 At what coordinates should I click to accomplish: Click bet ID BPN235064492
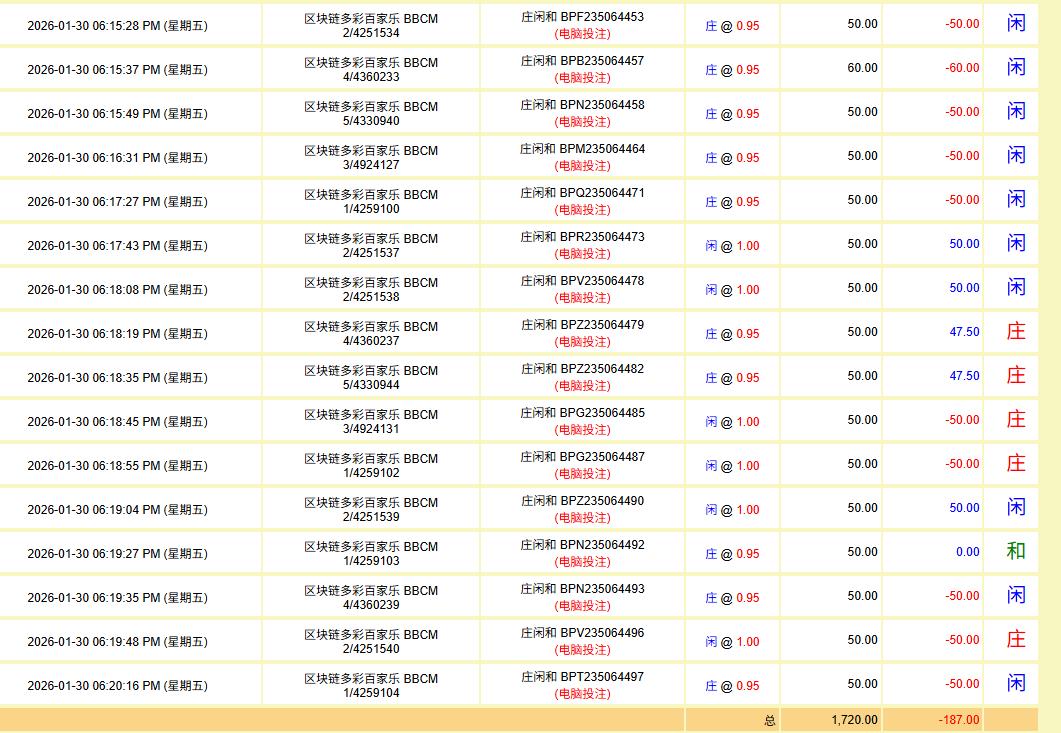pos(602,545)
